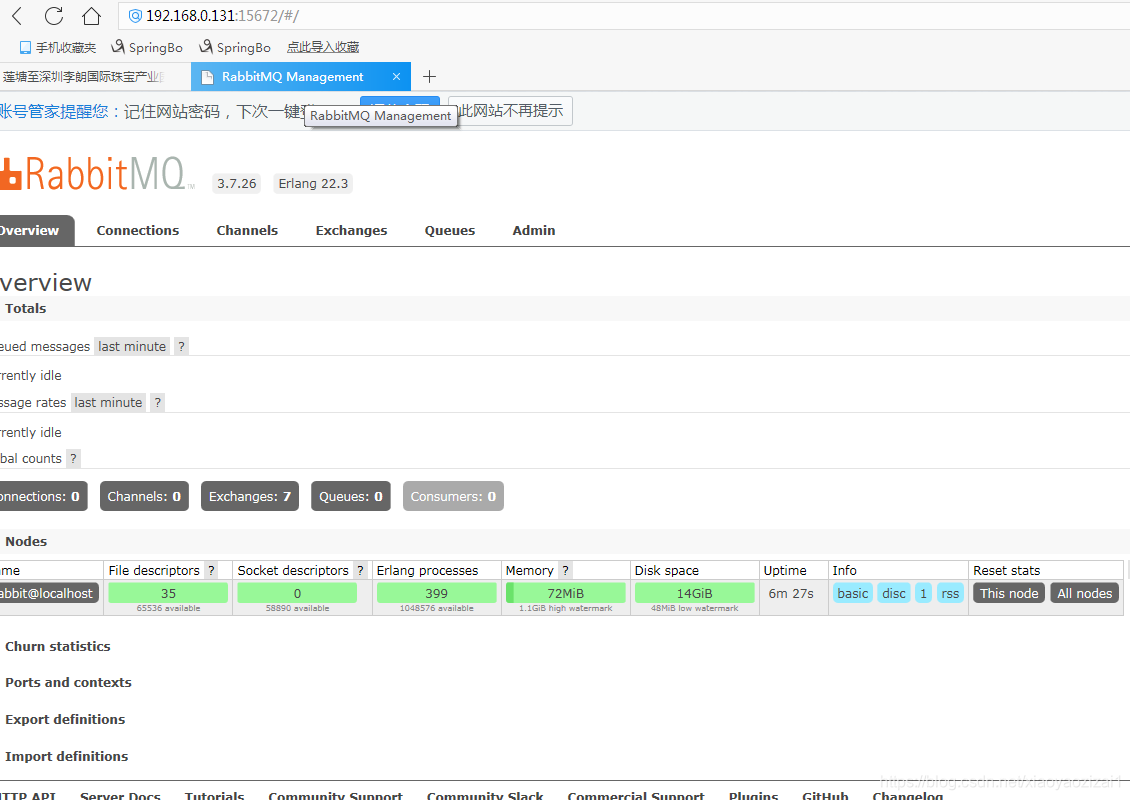Screen dimensions: 1130x800
Task: Switch to the 莲塘至深圳李朗国际珠宝产业 tab
Action: click(95, 76)
